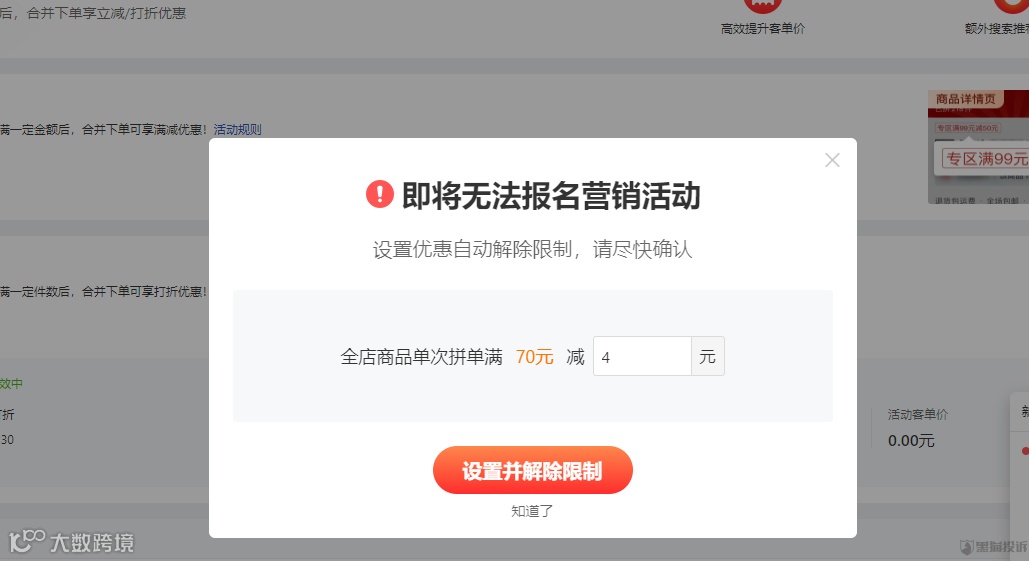Click the 全店商品单次拼单满 label
This screenshot has width=1029, height=561.
(x=421, y=357)
